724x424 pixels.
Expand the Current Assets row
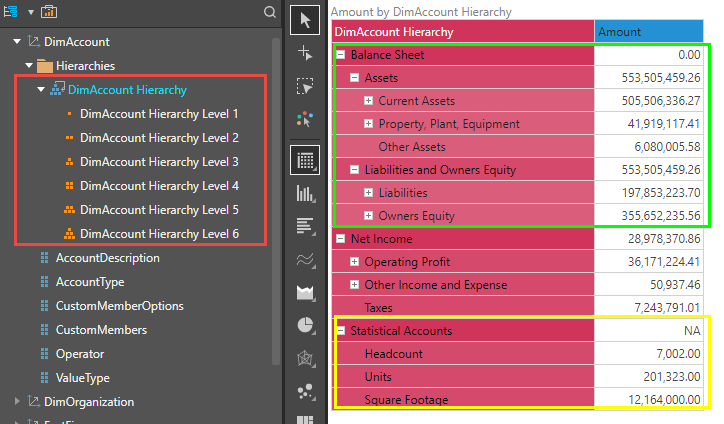[368, 101]
